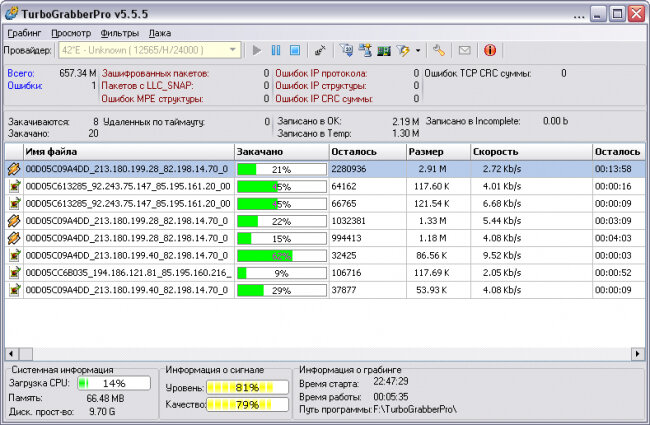Open the red info about icon
This screenshot has width=650, height=425.
(x=490, y=50)
